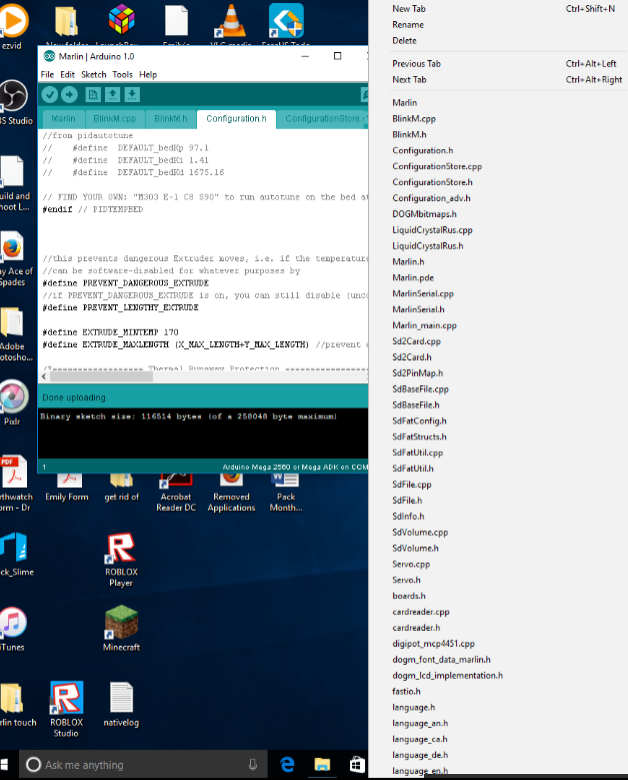628x780 pixels.
Task: Launch VLC media player from desktop
Action: pyautogui.click(x=232, y=24)
